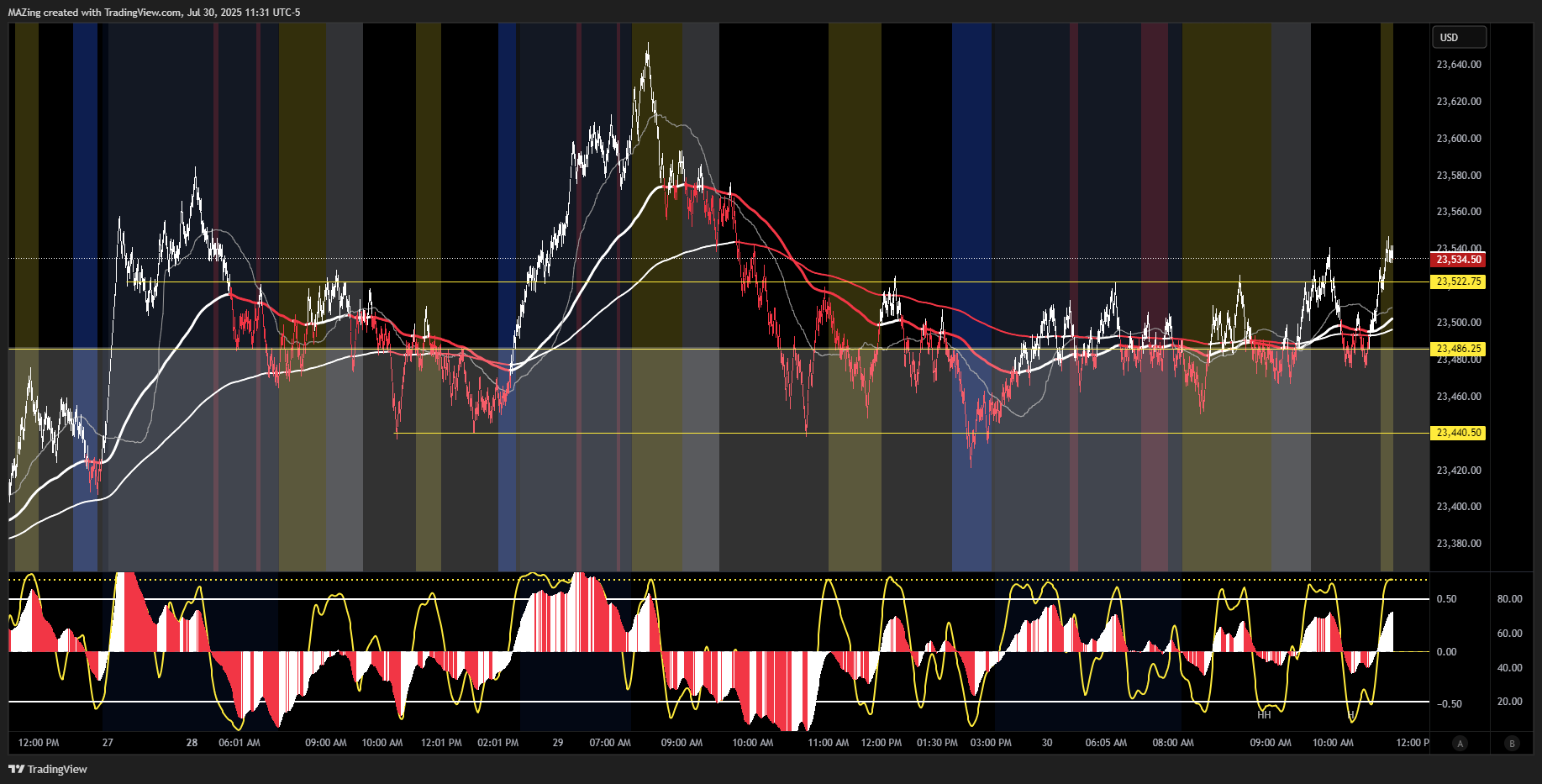1542x784 pixels.
Task: Click the 23,420.00 price axis value
Action: 1459,471
